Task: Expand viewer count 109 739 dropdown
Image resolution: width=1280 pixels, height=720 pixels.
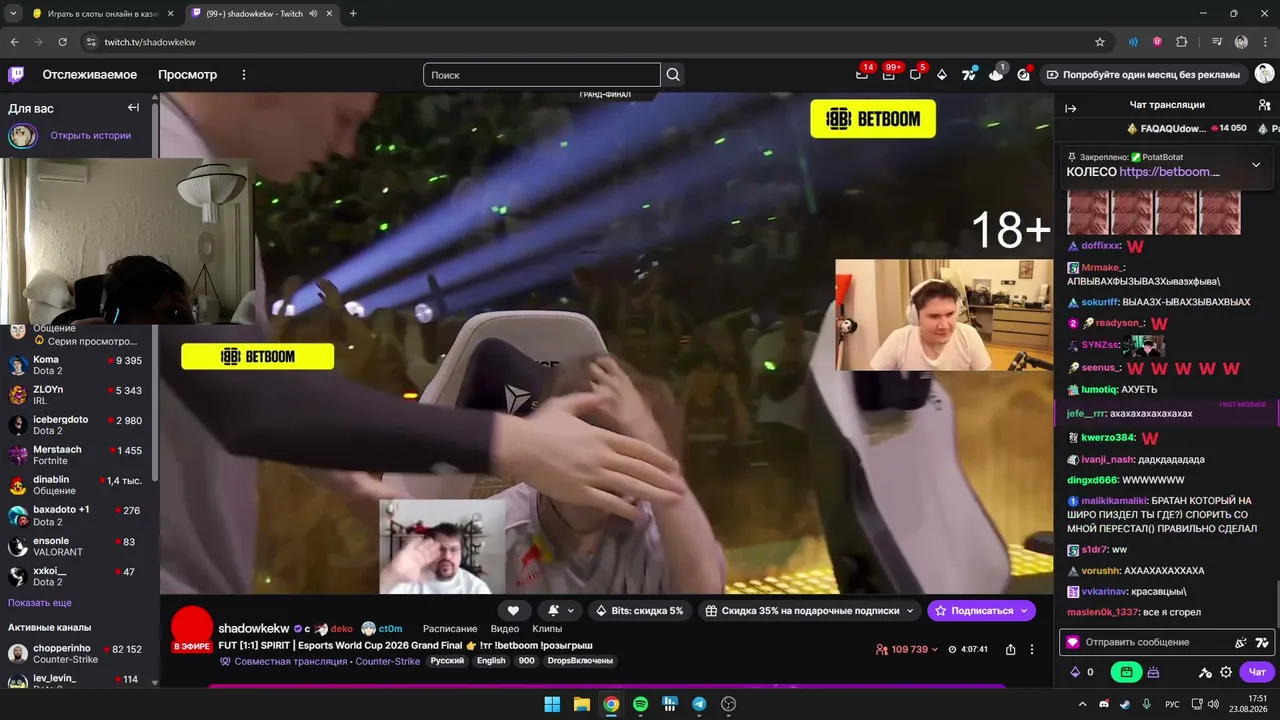Action: pos(907,649)
